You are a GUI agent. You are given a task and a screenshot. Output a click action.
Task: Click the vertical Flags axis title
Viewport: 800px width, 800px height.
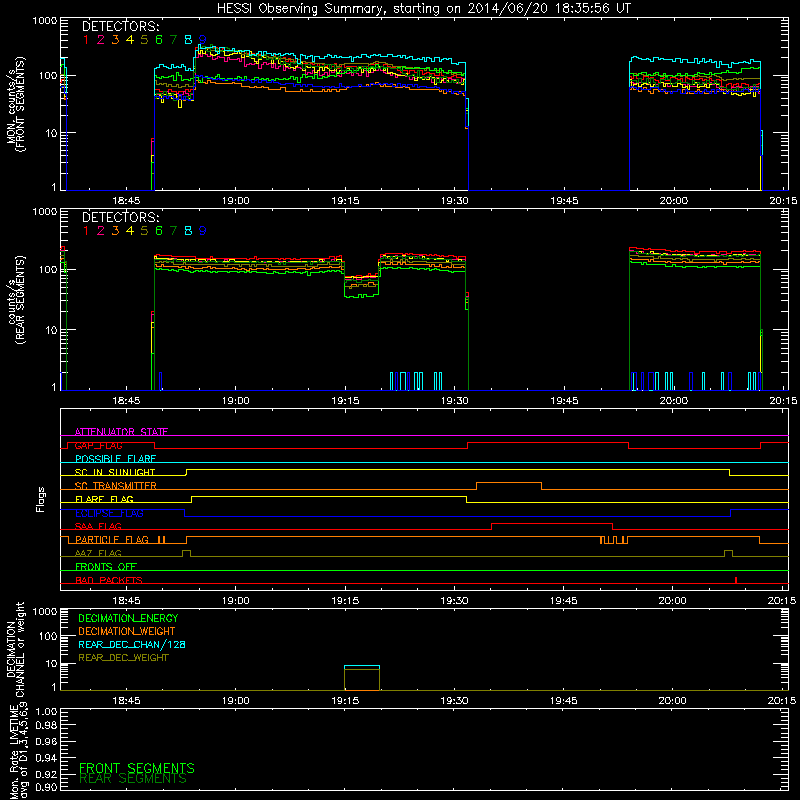41,499
